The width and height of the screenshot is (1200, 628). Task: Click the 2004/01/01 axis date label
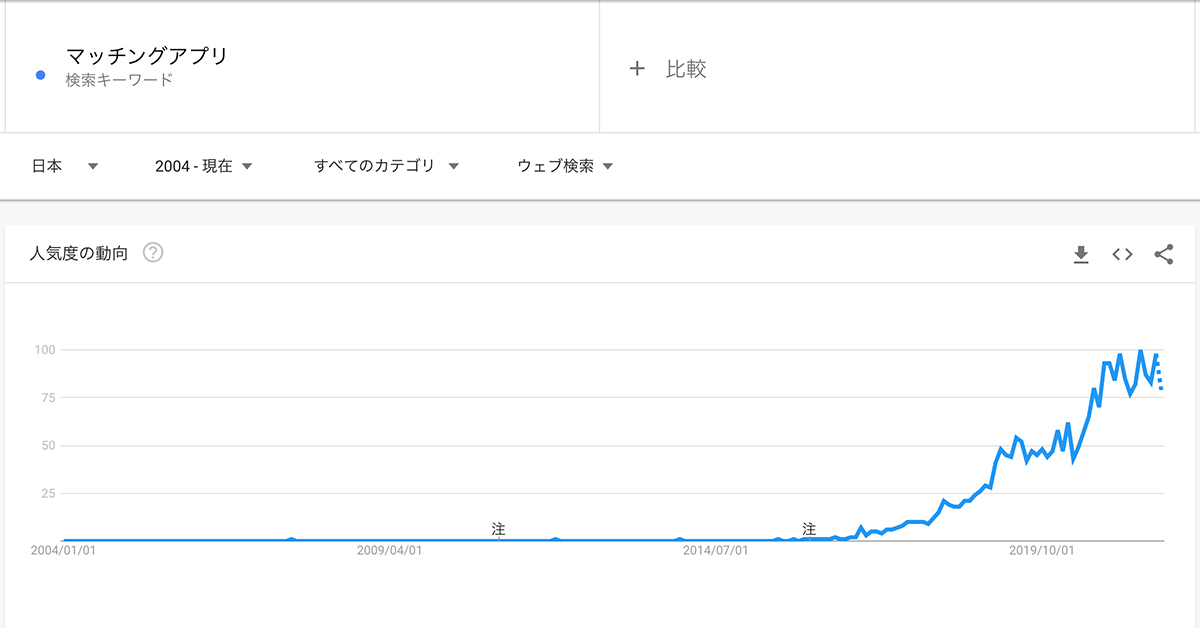(64, 550)
